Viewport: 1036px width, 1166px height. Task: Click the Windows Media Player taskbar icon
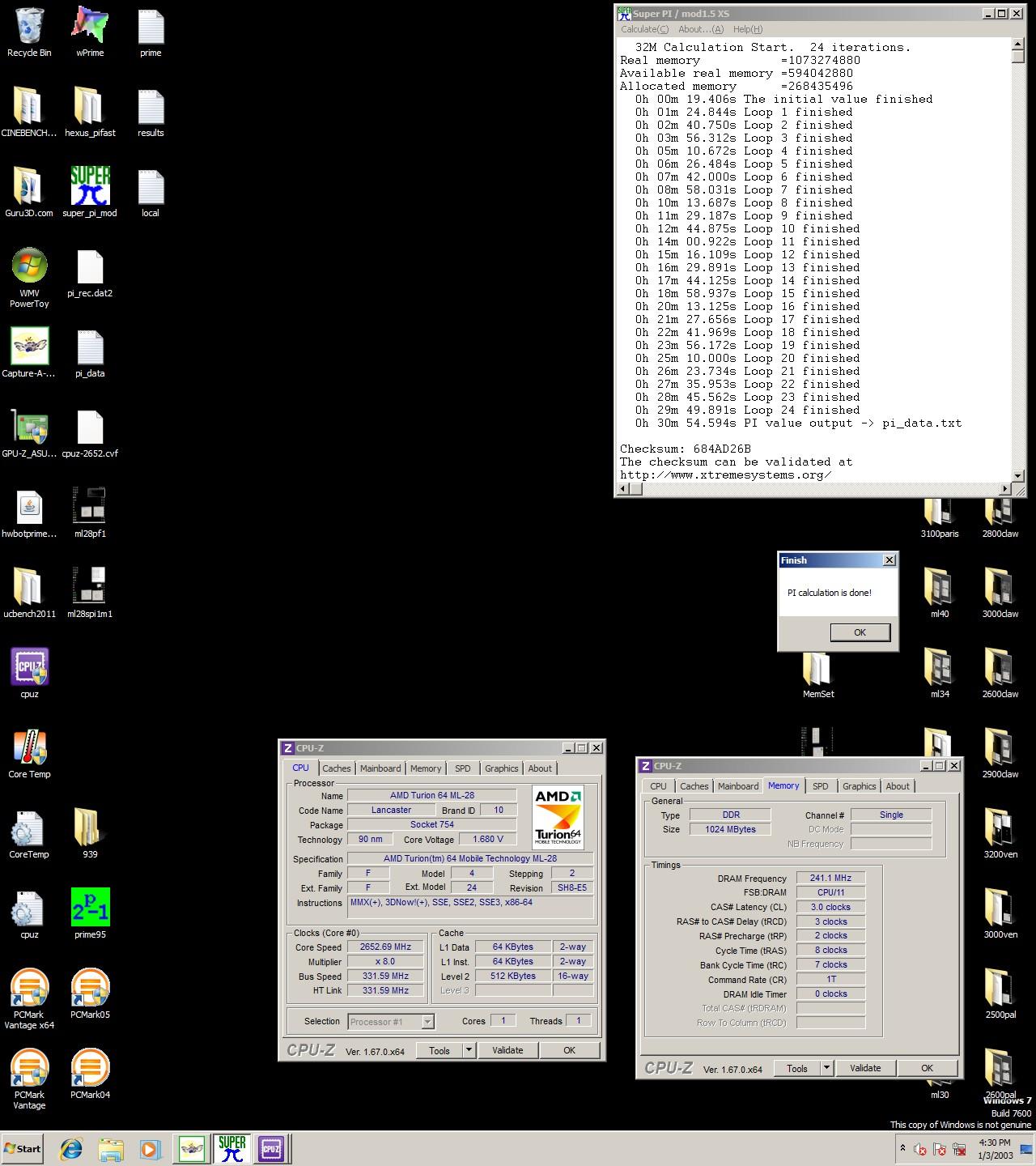[x=150, y=1148]
